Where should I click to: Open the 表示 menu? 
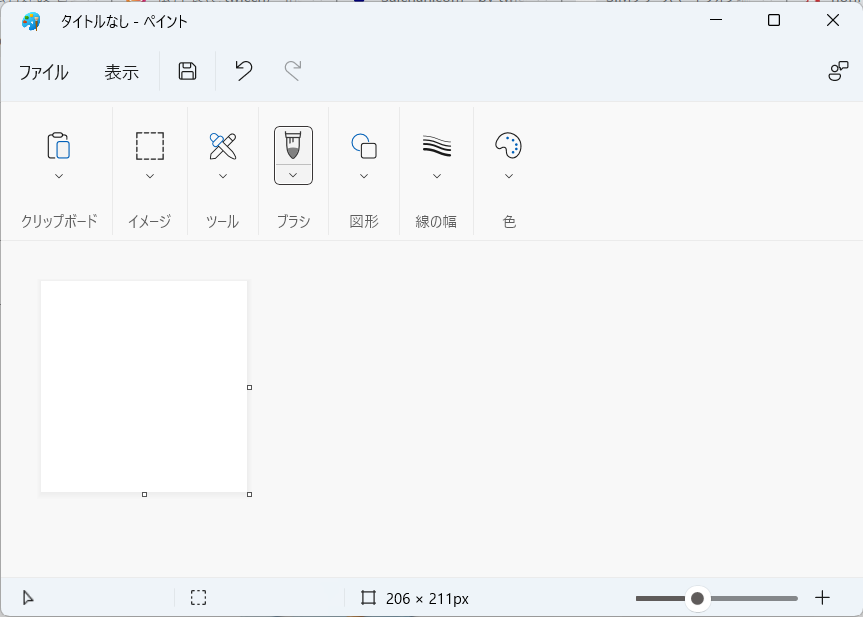121,72
